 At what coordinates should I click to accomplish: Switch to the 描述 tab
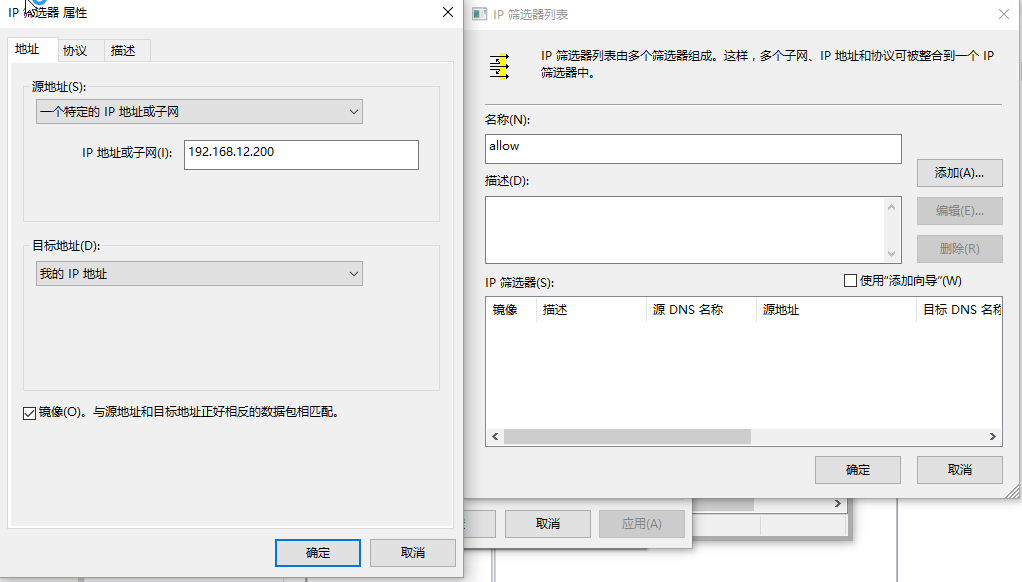click(123, 48)
